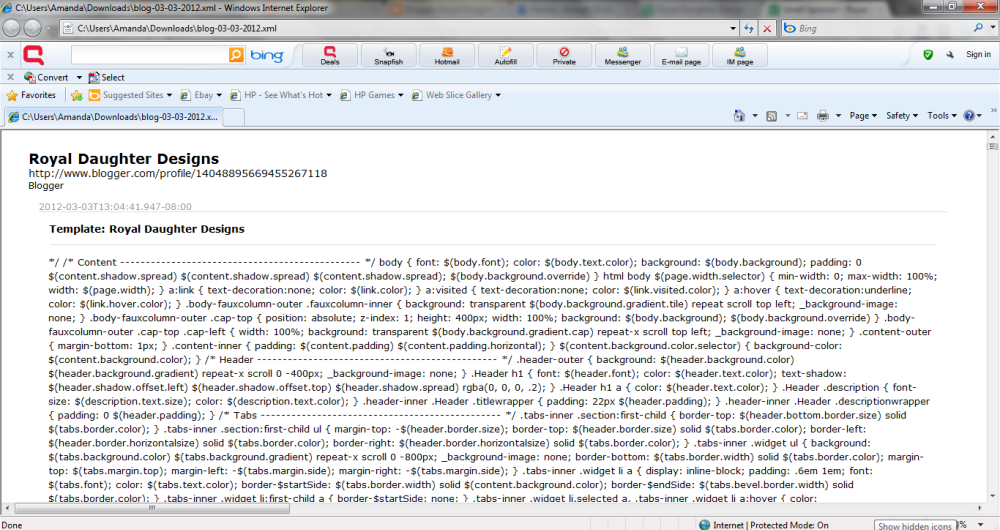The width and height of the screenshot is (1000, 530).
Task: Click the Hotmail toolbar icon
Action: [x=446, y=55]
